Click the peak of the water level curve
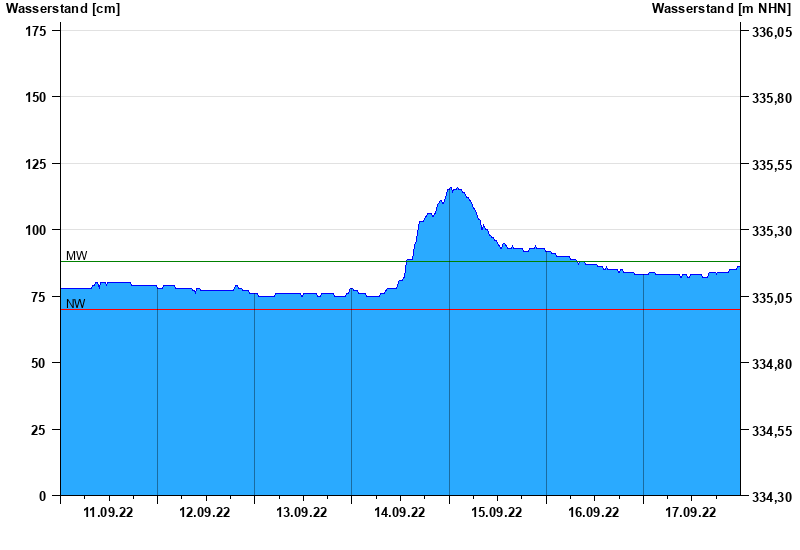Screen dimensions: 800x550 click(x=454, y=188)
